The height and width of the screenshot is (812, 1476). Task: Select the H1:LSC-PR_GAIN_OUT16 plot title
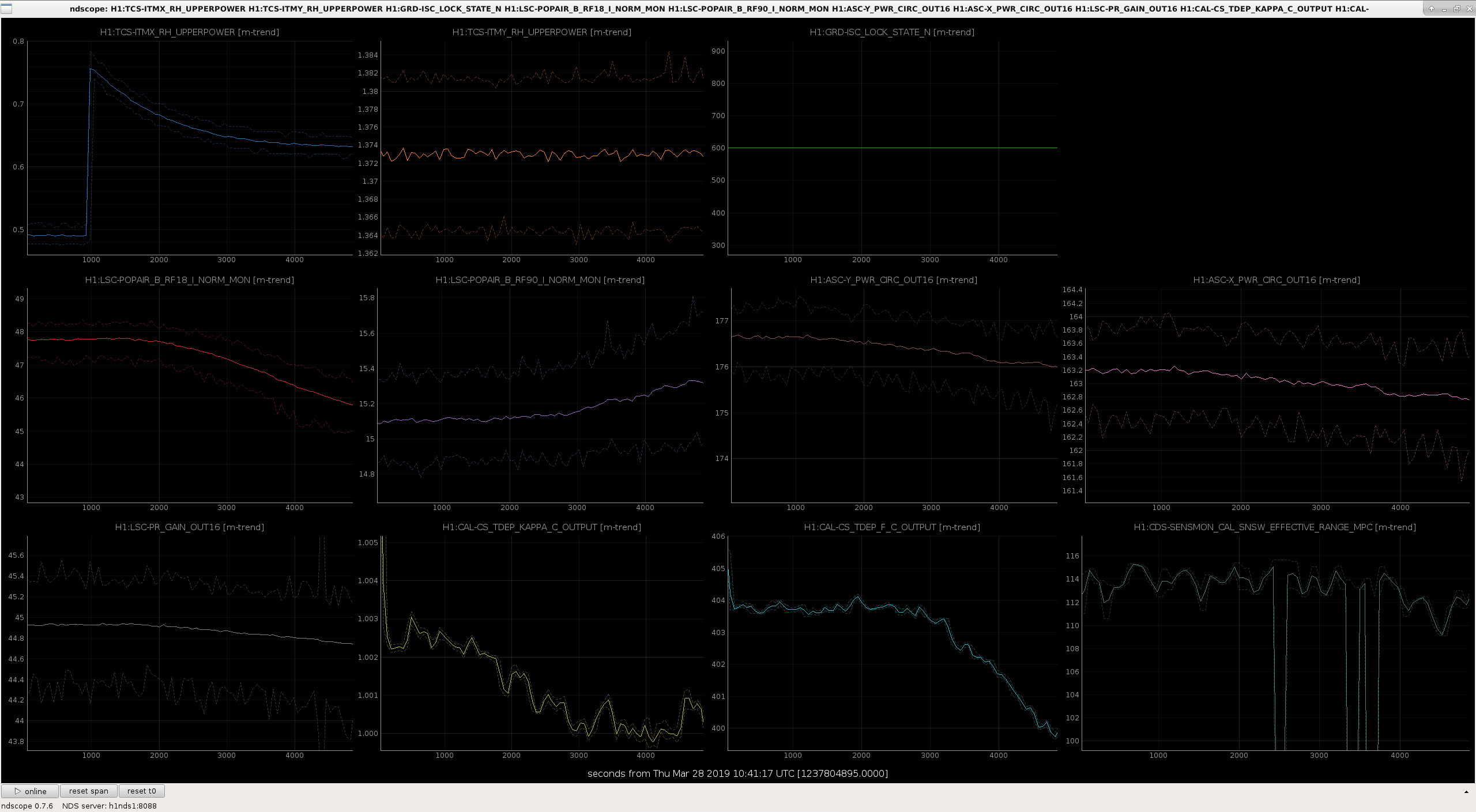click(x=190, y=527)
